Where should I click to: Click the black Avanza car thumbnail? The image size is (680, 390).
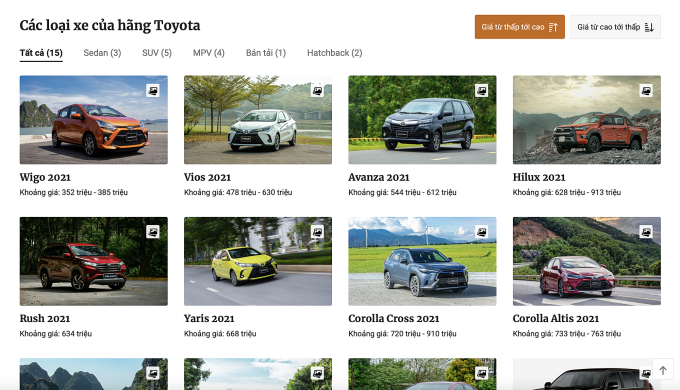(x=422, y=120)
